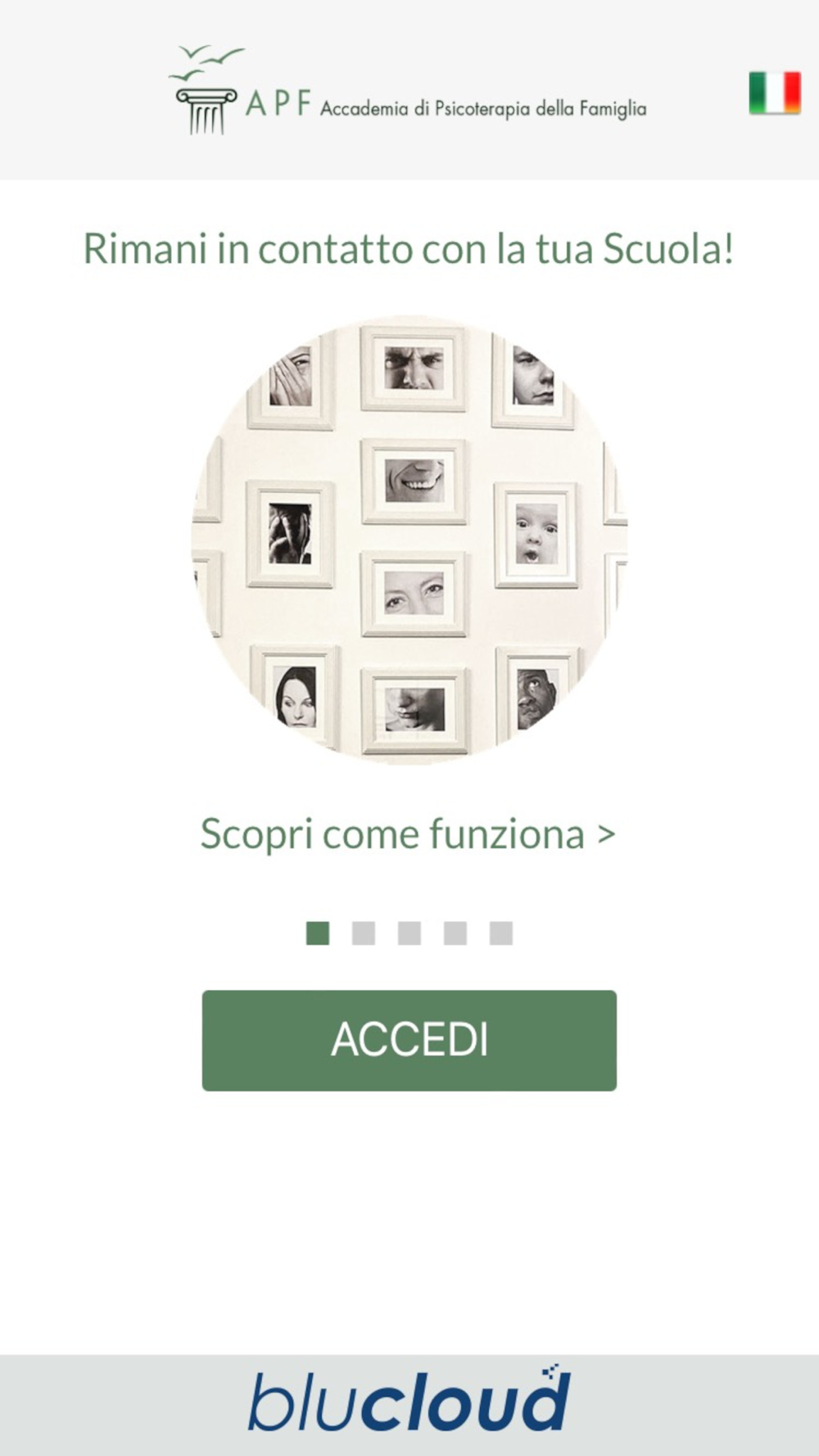Click the APF letters in header
The image size is (819, 1456).
(x=278, y=103)
